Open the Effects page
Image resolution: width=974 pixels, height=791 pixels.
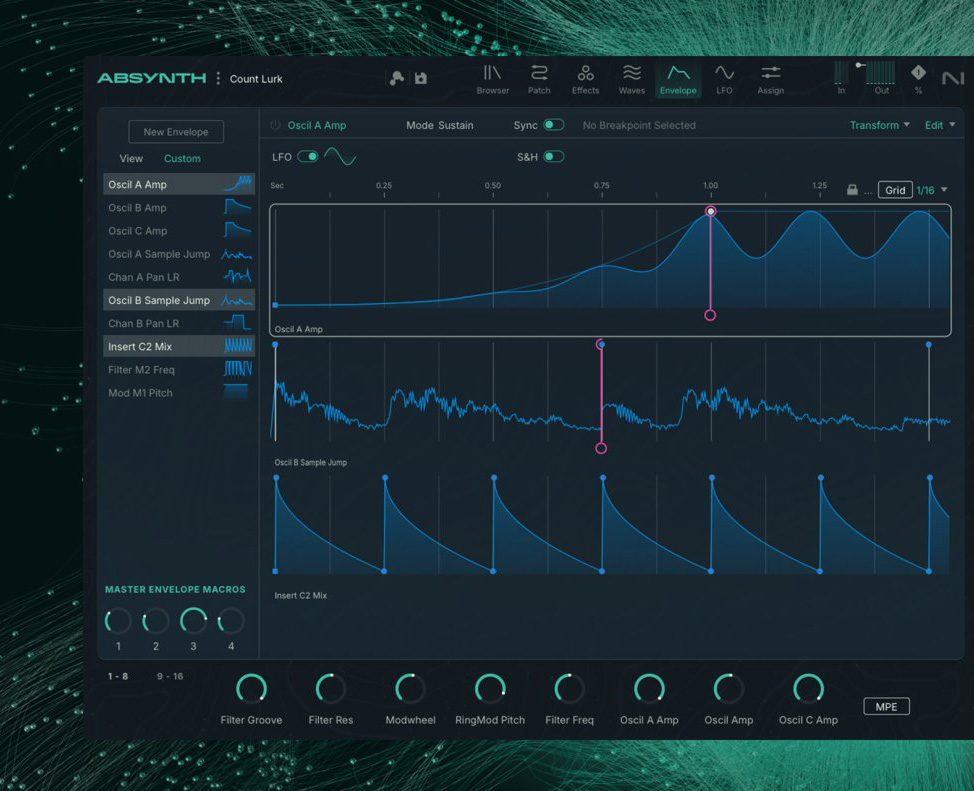point(585,79)
